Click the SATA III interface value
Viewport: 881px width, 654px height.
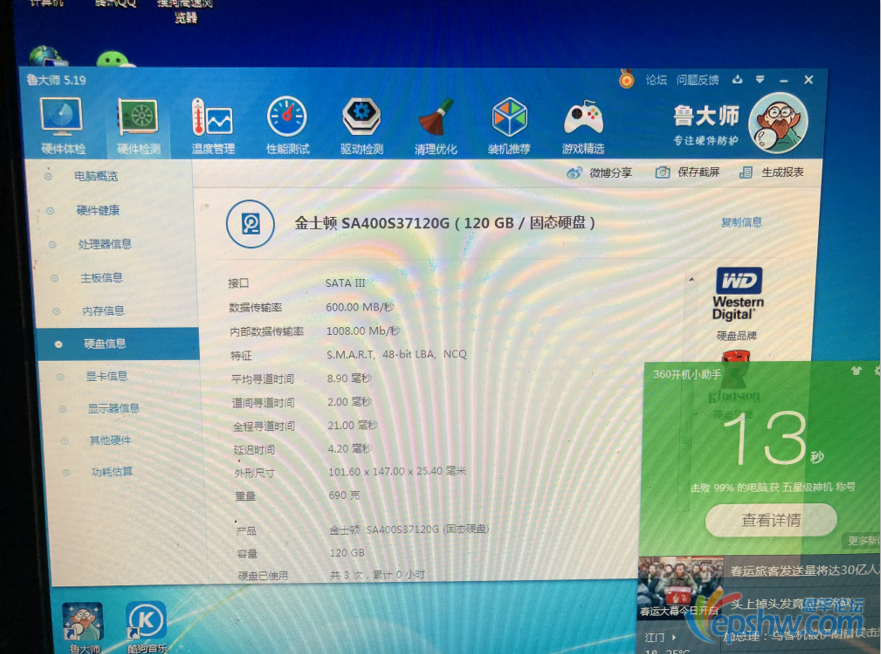click(345, 283)
